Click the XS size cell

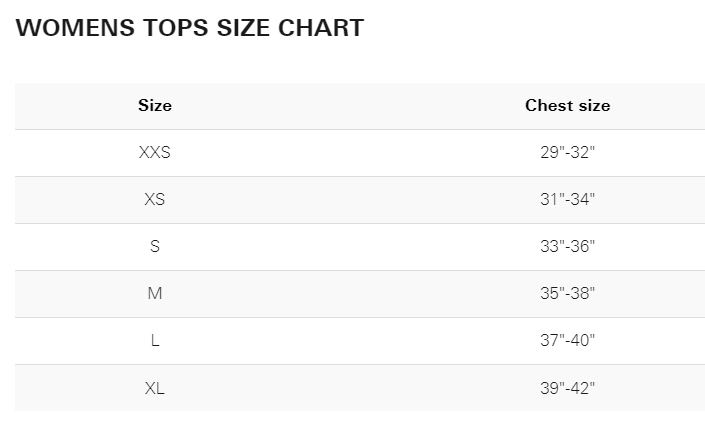click(x=155, y=199)
